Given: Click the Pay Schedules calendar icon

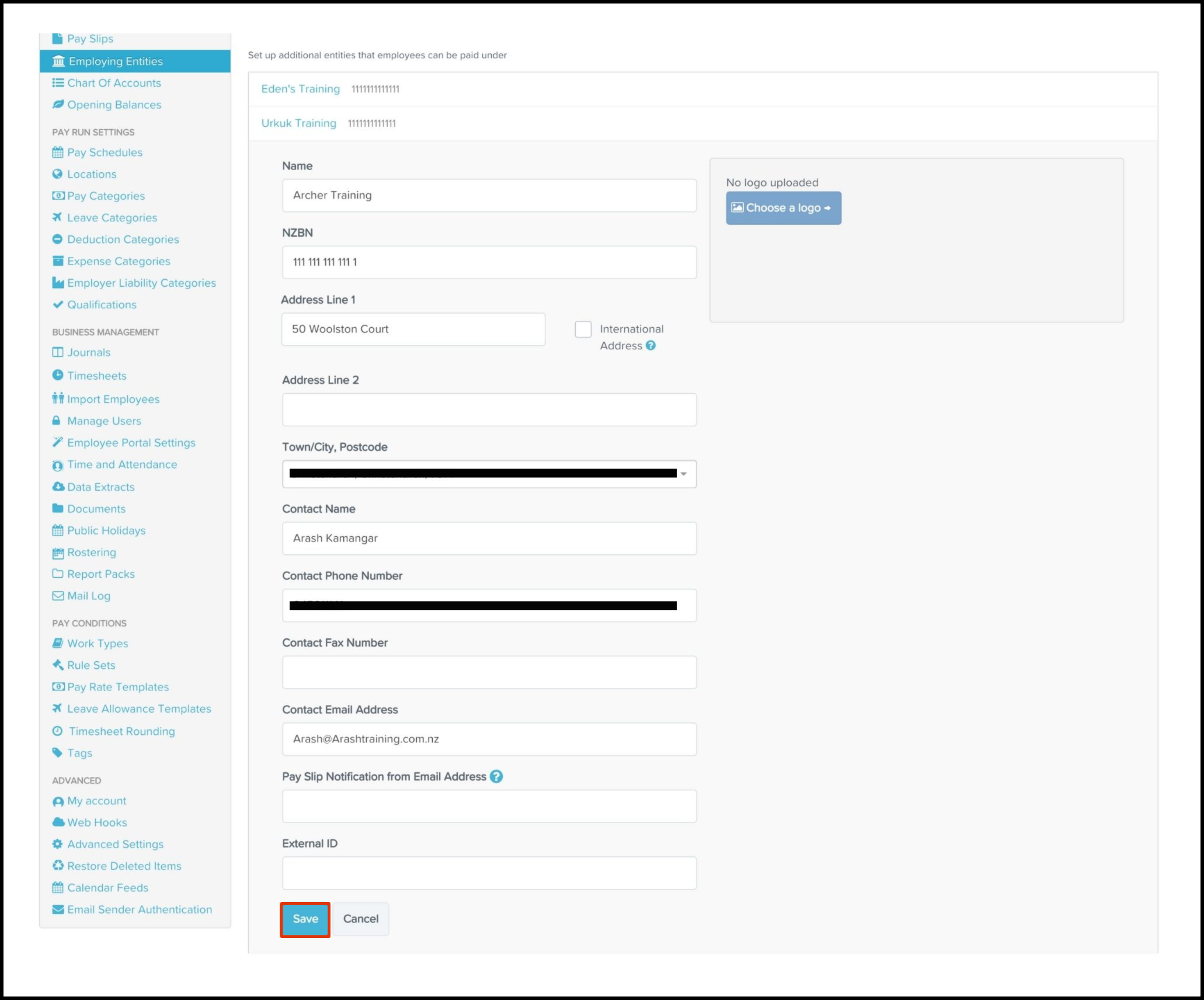Looking at the screenshot, I should pos(57,152).
